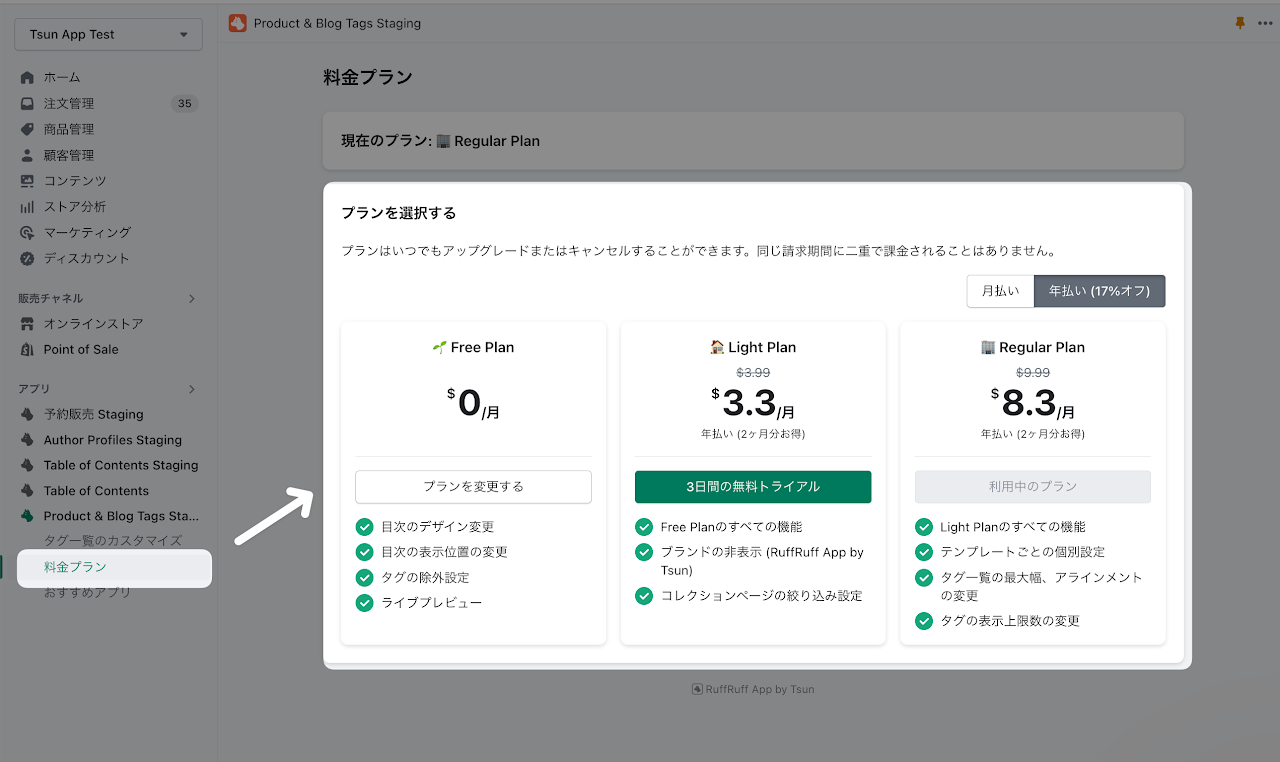This screenshot has width=1280, height=762.
Task: Click the 予約販売 Staging app icon
Action: (x=27, y=414)
